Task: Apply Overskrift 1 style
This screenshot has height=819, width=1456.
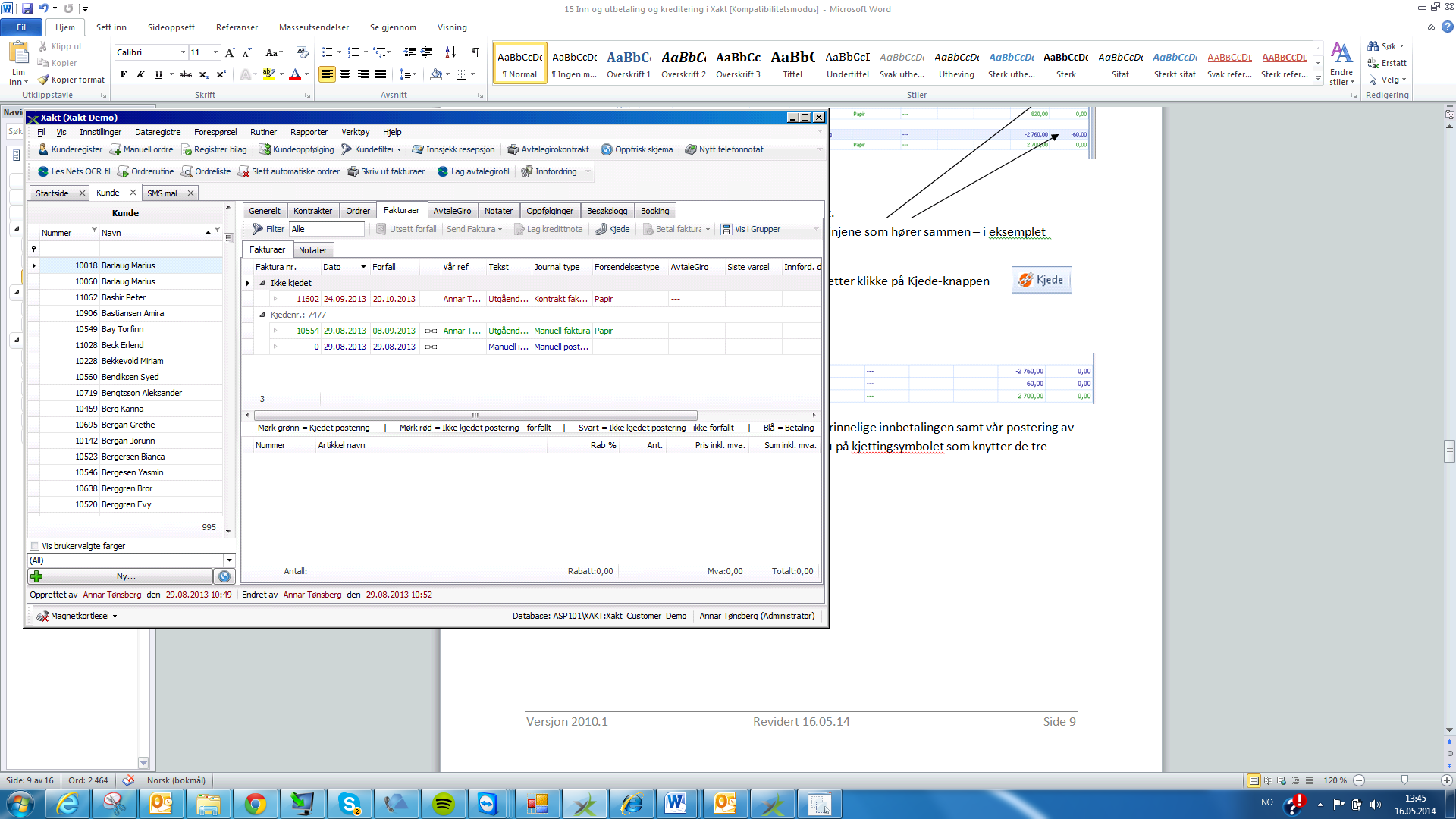Action: [629, 63]
